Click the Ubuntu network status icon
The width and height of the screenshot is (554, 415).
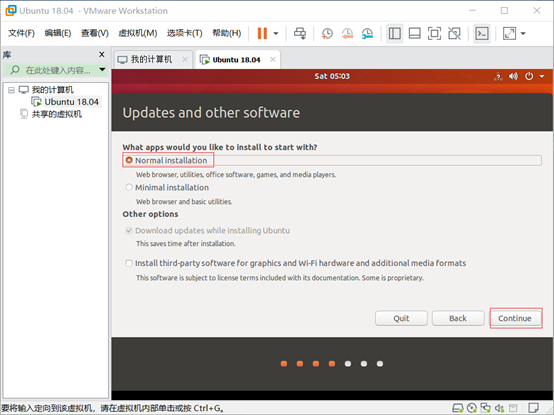coord(498,76)
